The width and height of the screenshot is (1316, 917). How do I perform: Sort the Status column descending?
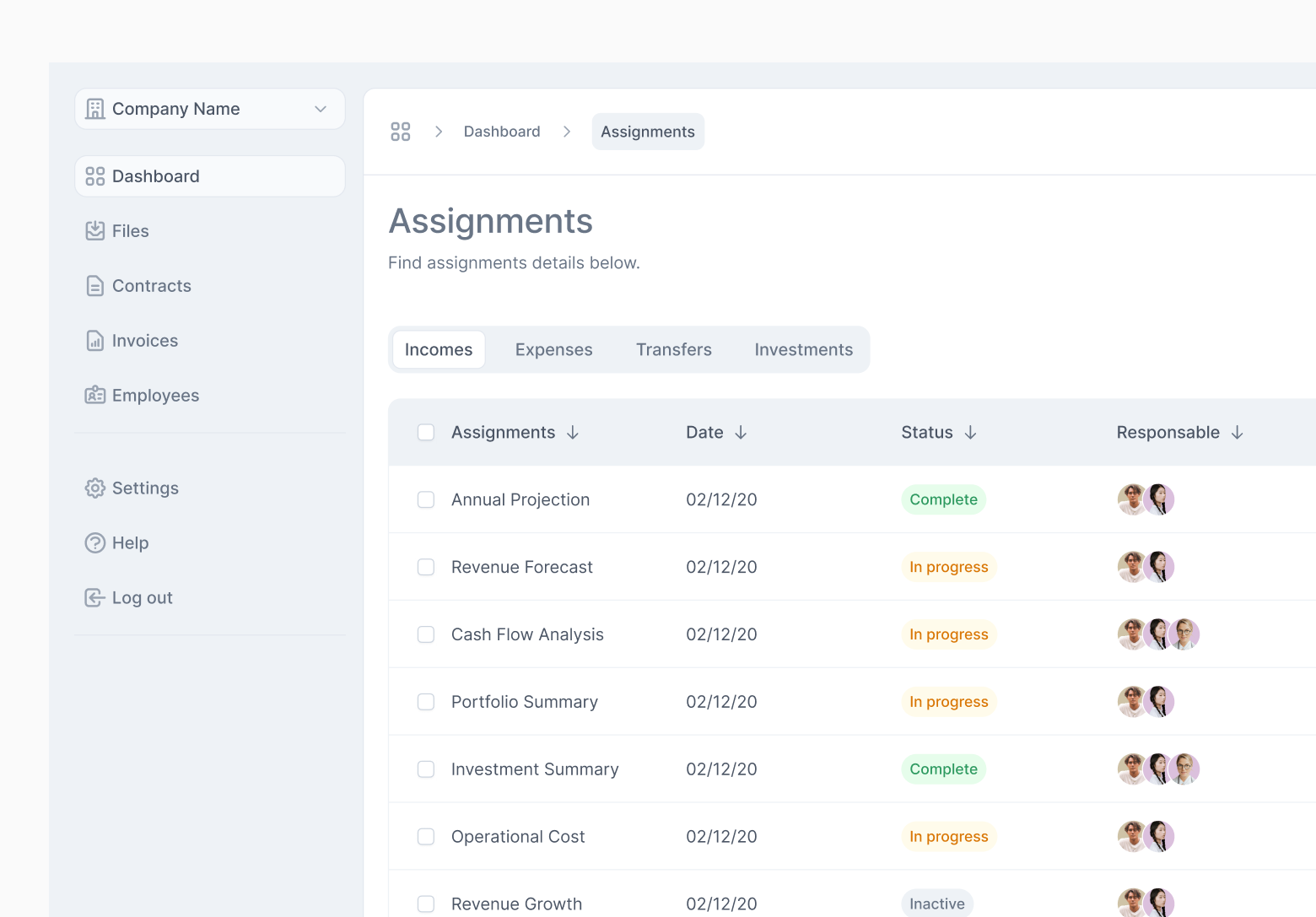click(x=970, y=432)
